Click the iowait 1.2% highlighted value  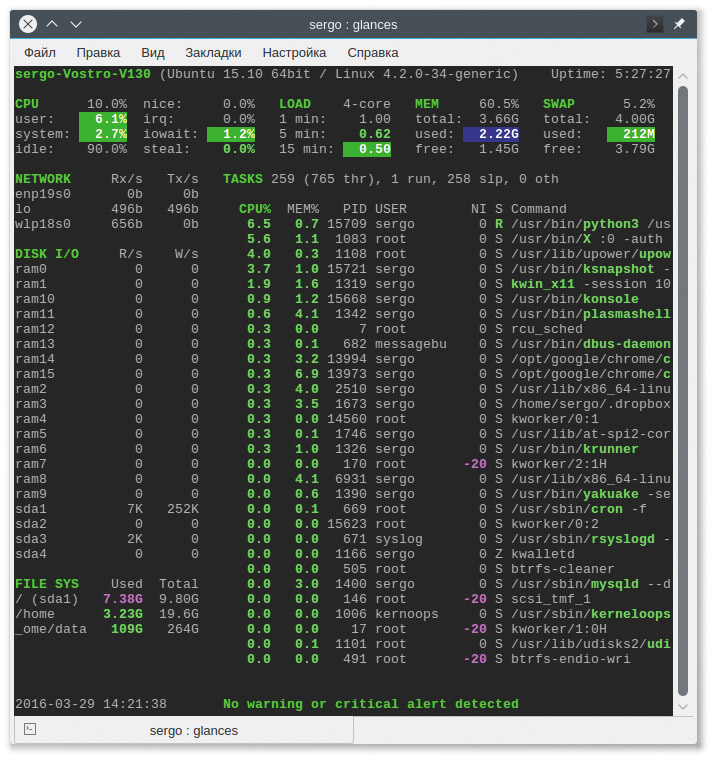coord(231,134)
